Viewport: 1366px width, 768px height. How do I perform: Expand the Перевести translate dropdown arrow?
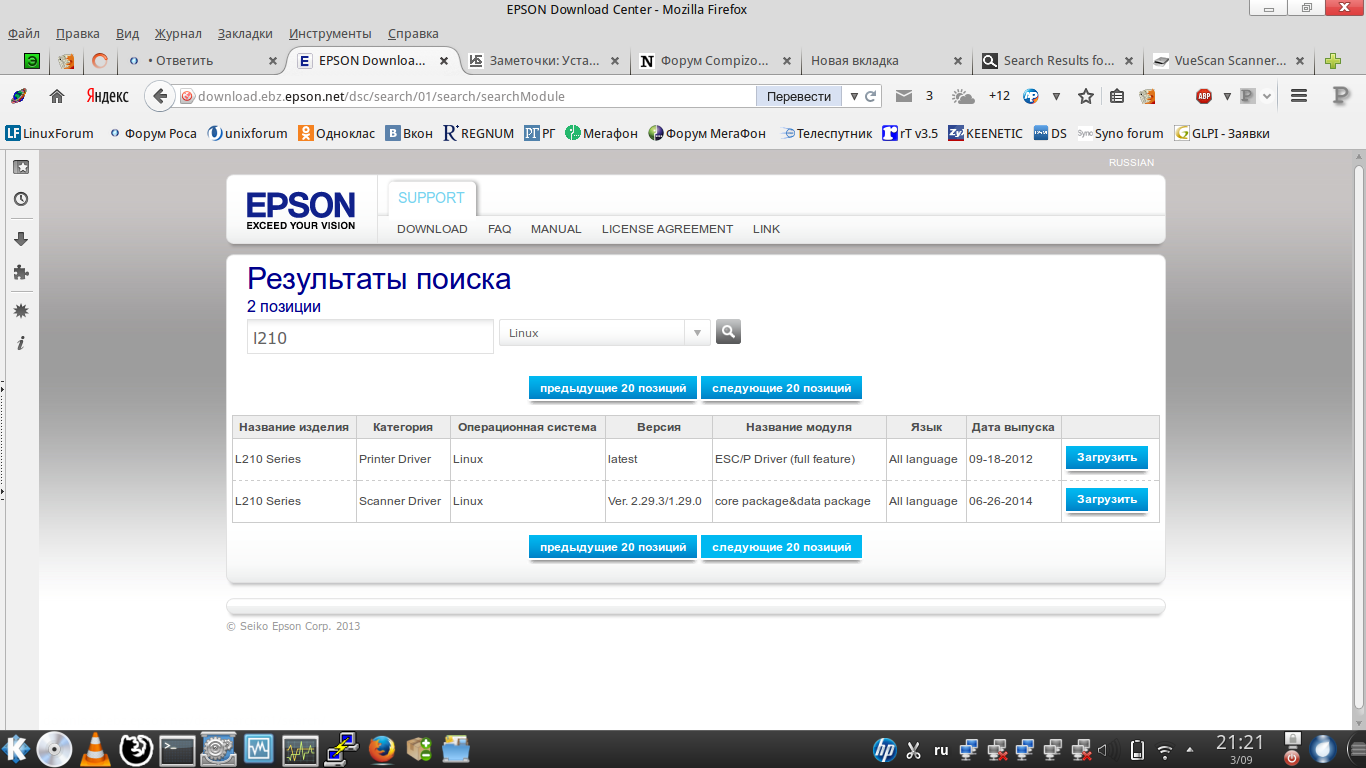click(x=852, y=97)
